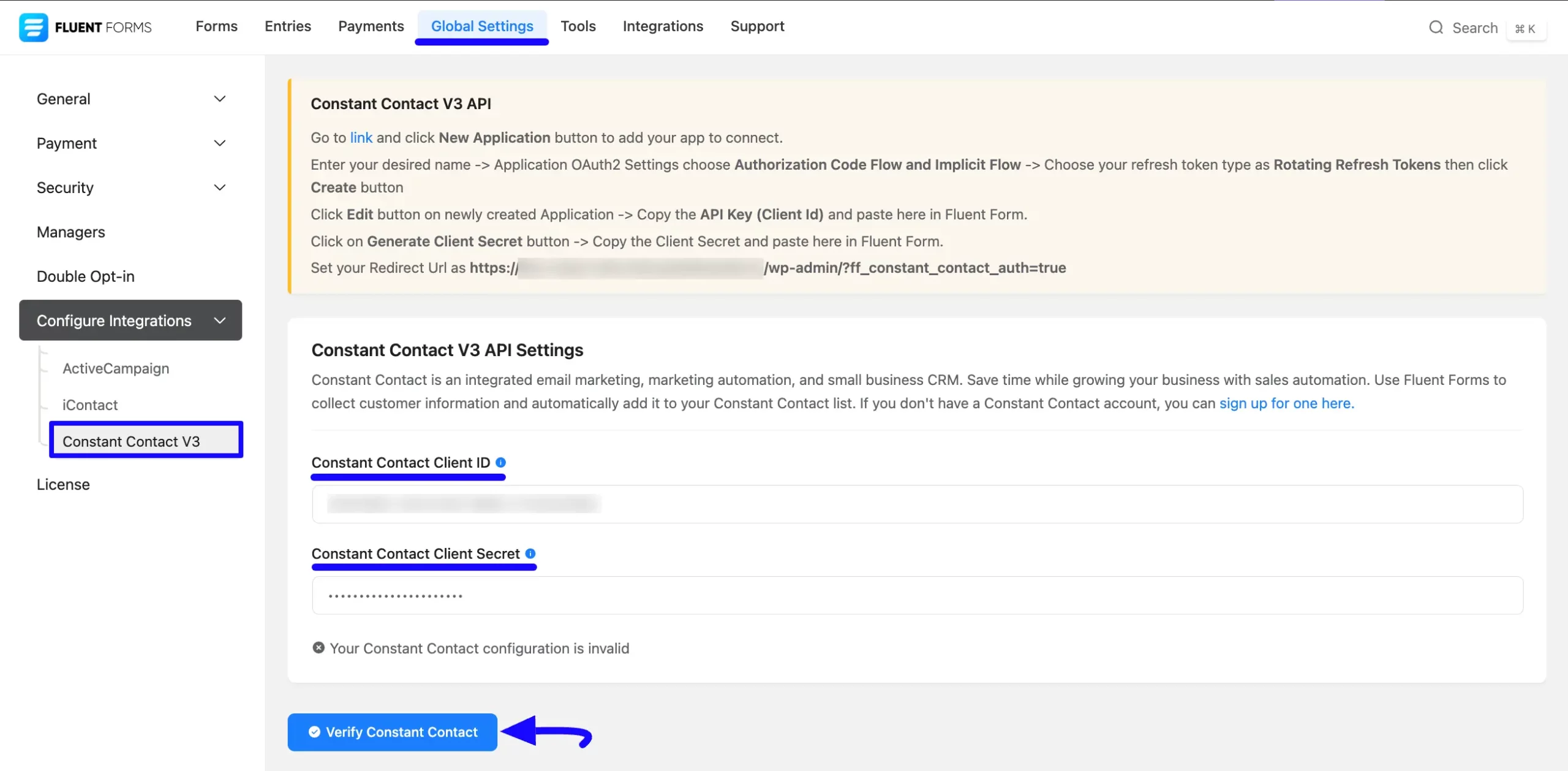This screenshot has height=771, width=1568.
Task: Select iContact integration
Action: click(x=90, y=405)
